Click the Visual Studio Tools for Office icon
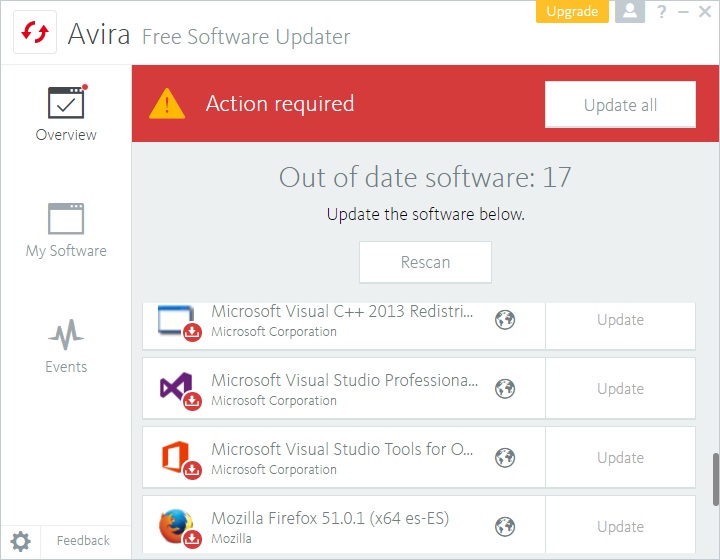This screenshot has width=720, height=560. [x=180, y=459]
